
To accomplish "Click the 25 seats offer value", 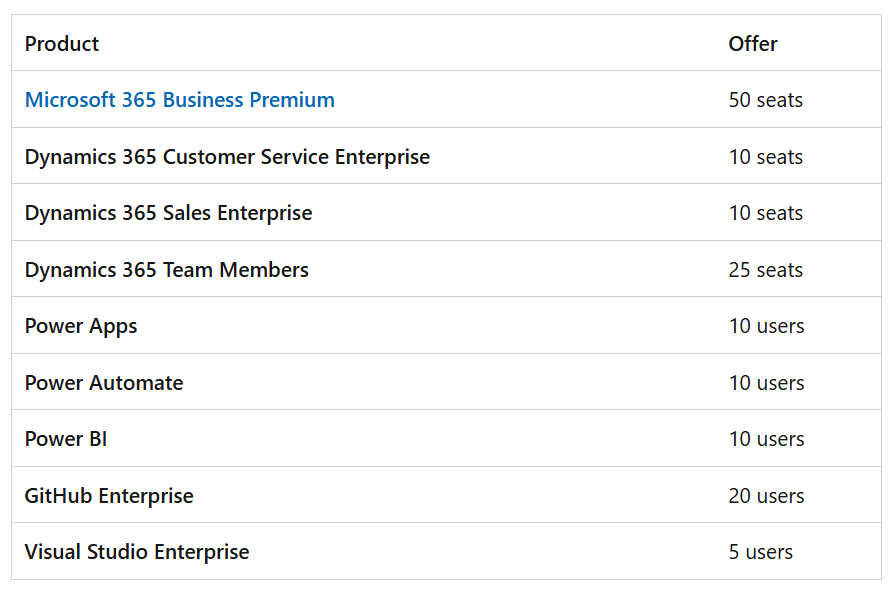I will pyautogui.click(x=766, y=270).
